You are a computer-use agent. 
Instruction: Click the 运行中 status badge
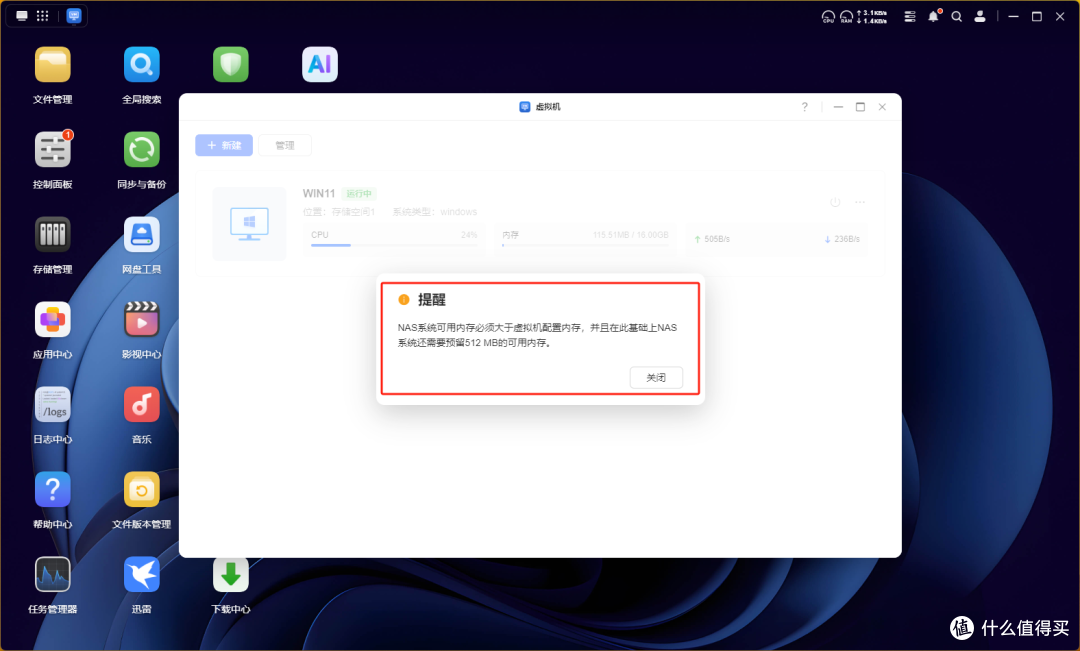click(359, 194)
